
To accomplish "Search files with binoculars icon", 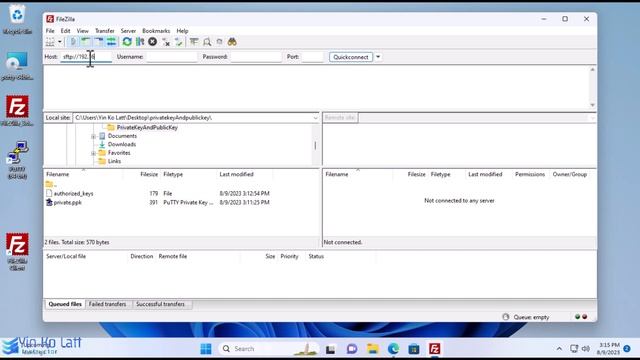I will [x=232, y=42].
